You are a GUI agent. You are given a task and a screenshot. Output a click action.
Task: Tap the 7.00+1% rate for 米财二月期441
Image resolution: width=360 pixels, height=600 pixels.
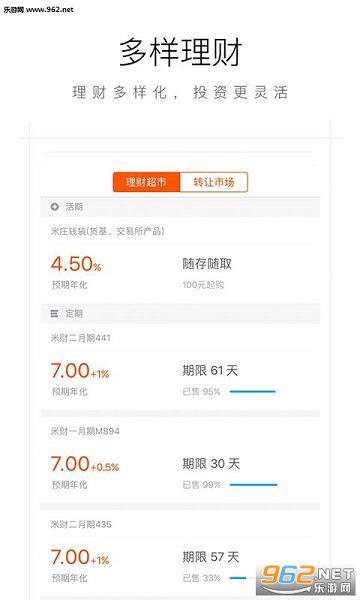pyautogui.click(x=80, y=371)
